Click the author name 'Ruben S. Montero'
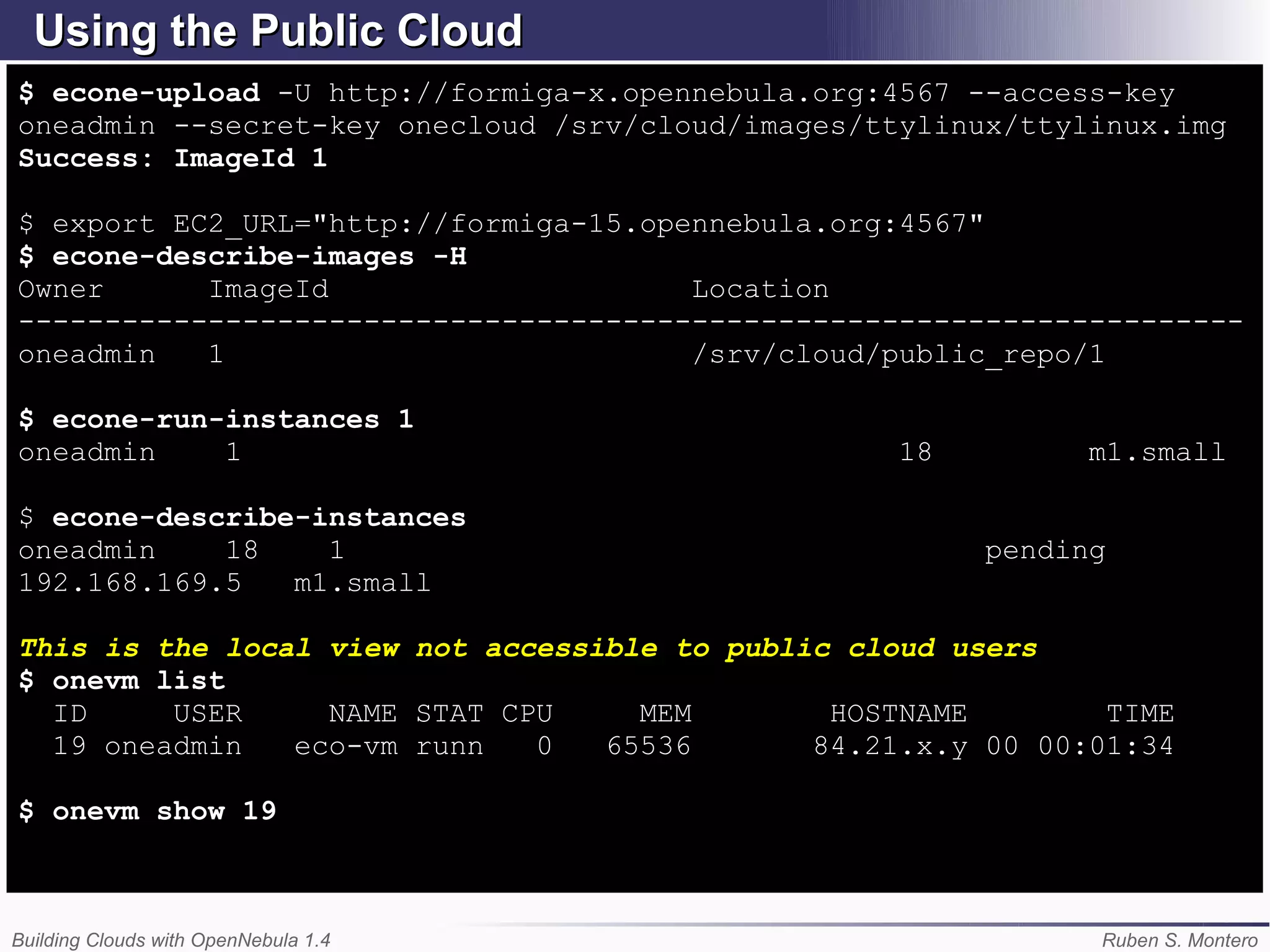 pyautogui.click(x=1180, y=940)
